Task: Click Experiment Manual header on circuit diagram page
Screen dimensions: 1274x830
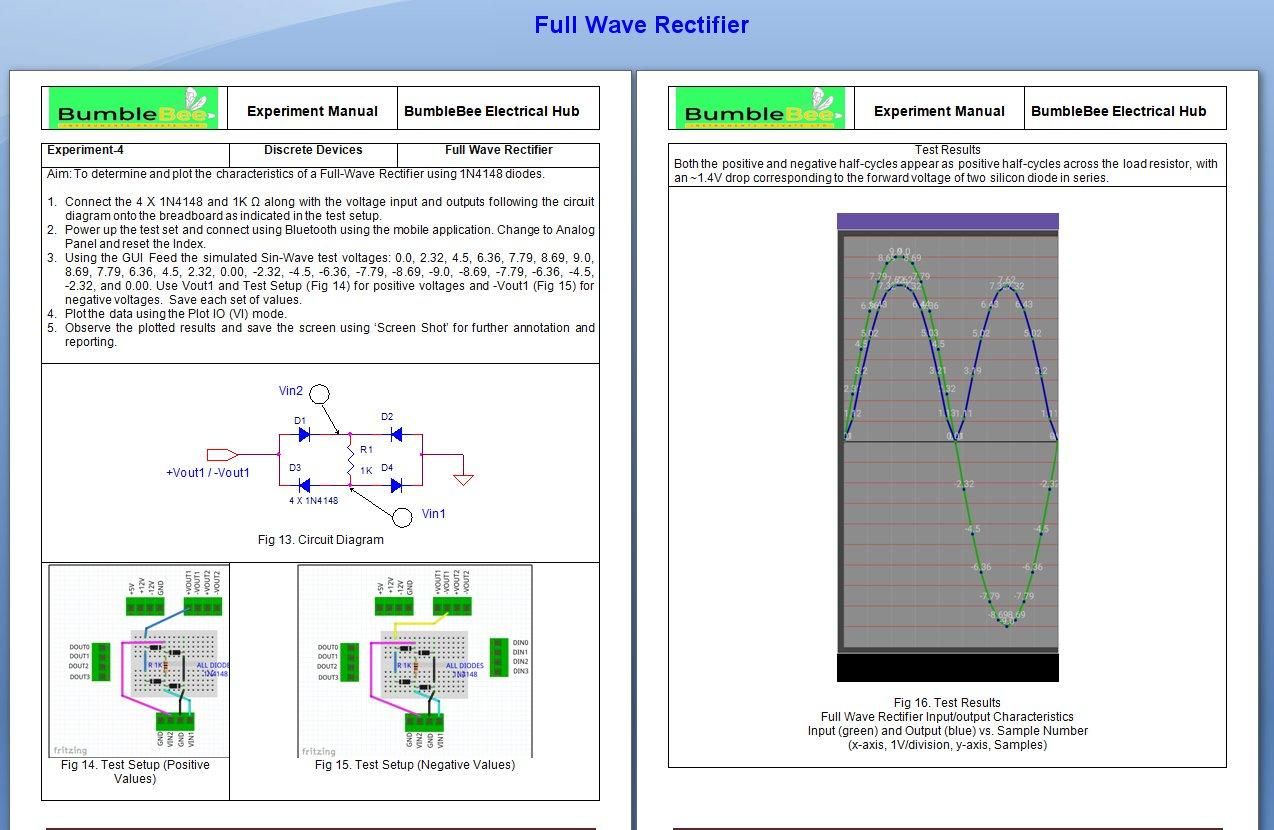Action: tap(313, 111)
